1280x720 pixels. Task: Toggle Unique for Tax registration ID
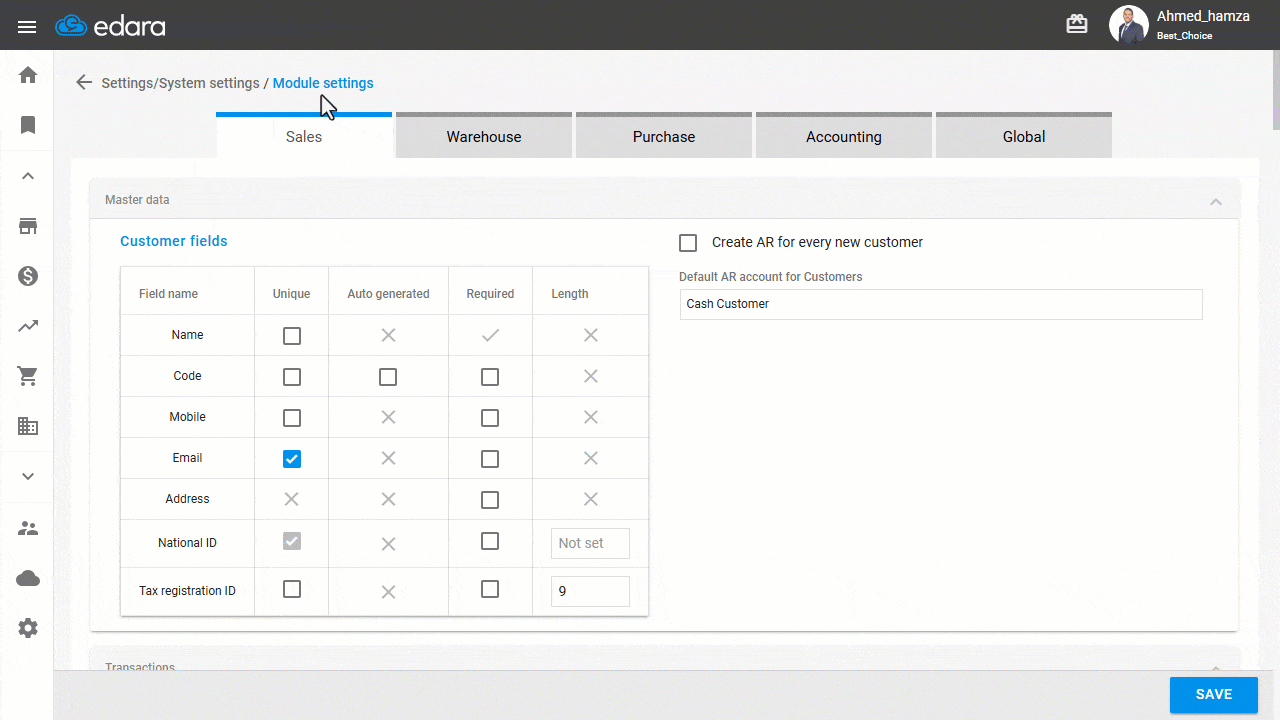[x=292, y=589]
